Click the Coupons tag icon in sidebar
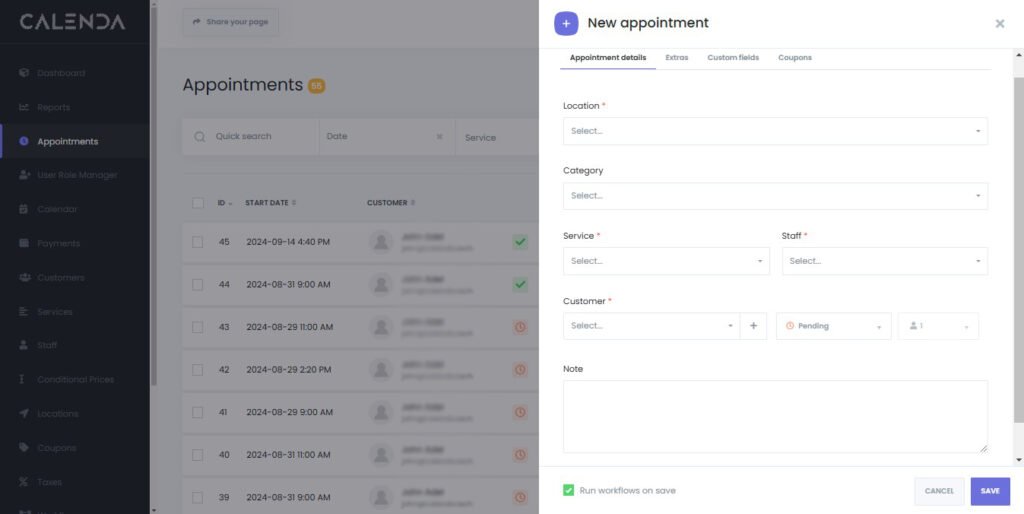The height and width of the screenshot is (514, 1024). pos(24,448)
